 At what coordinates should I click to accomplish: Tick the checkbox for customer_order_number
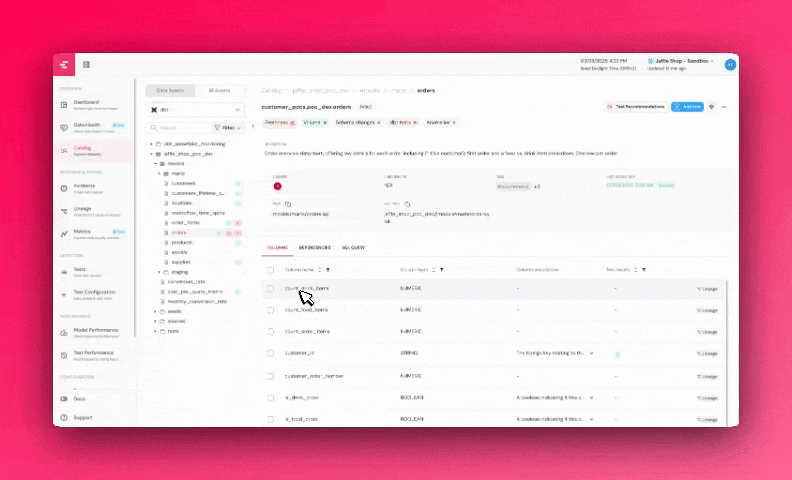[271, 376]
